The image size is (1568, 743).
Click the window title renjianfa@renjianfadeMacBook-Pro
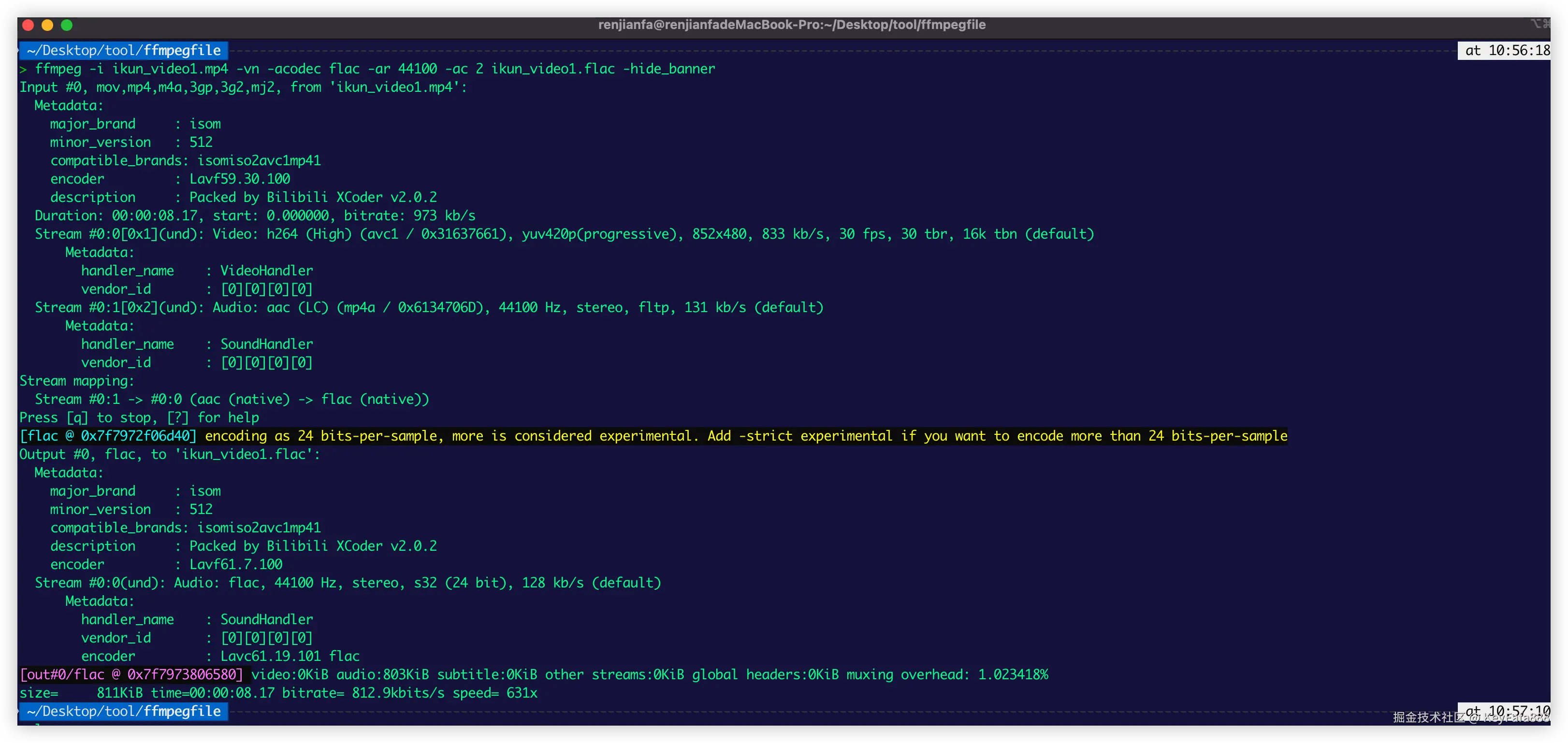coord(791,25)
